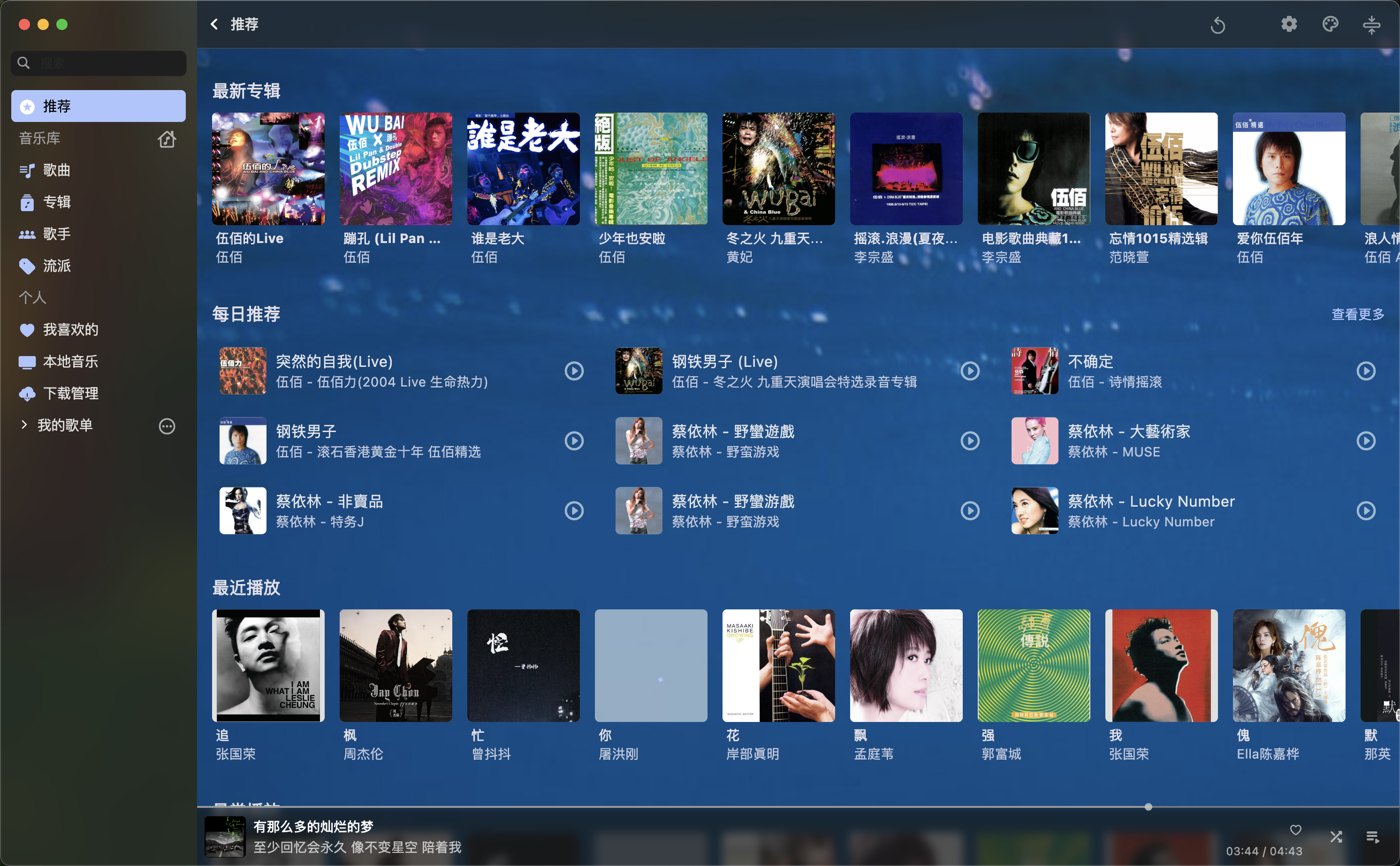Click song title 突然的自我(Live)
Image resolution: width=1400 pixels, height=866 pixels.
[x=335, y=361]
